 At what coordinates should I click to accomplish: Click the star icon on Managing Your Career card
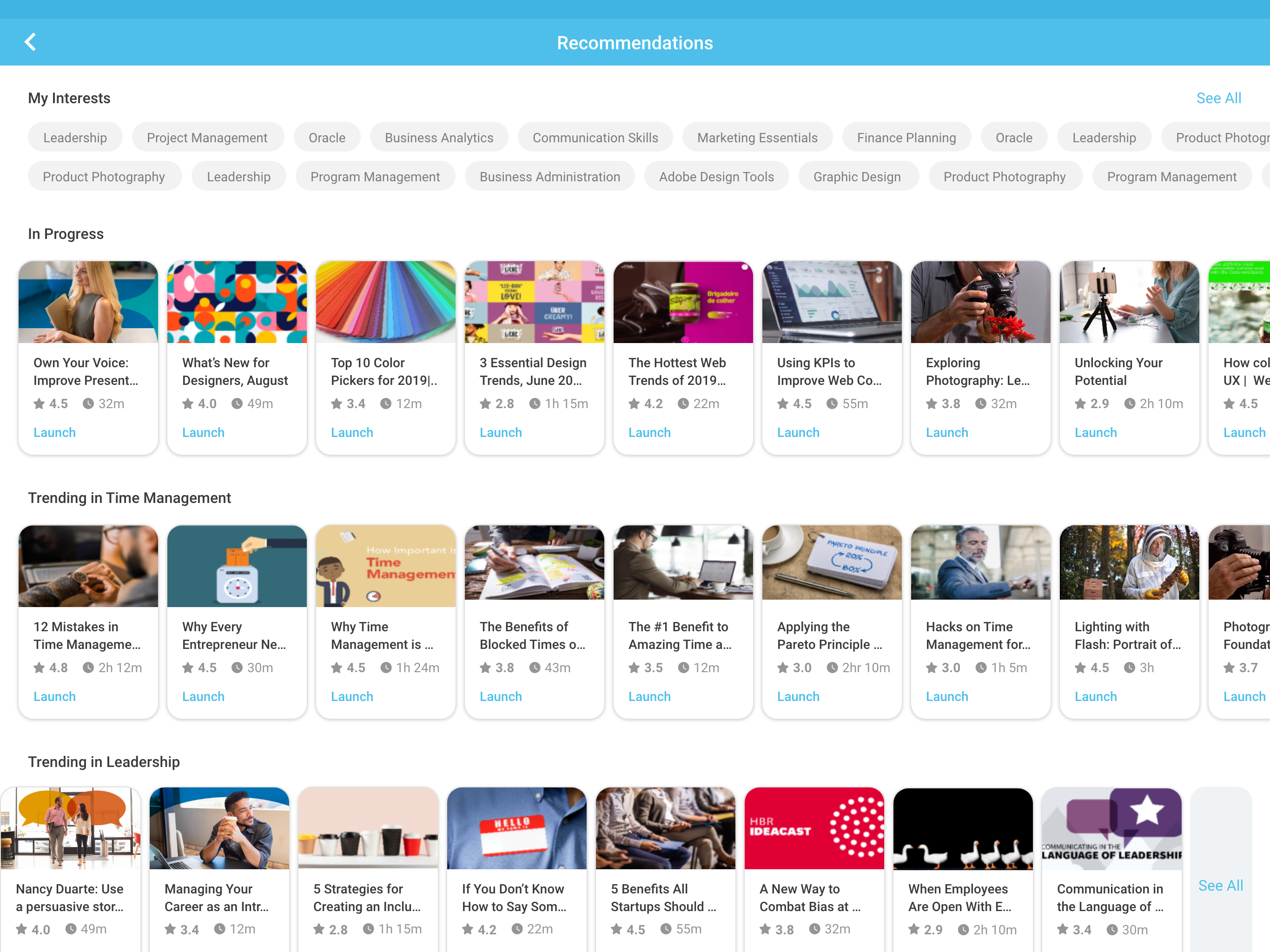coord(170,929)
